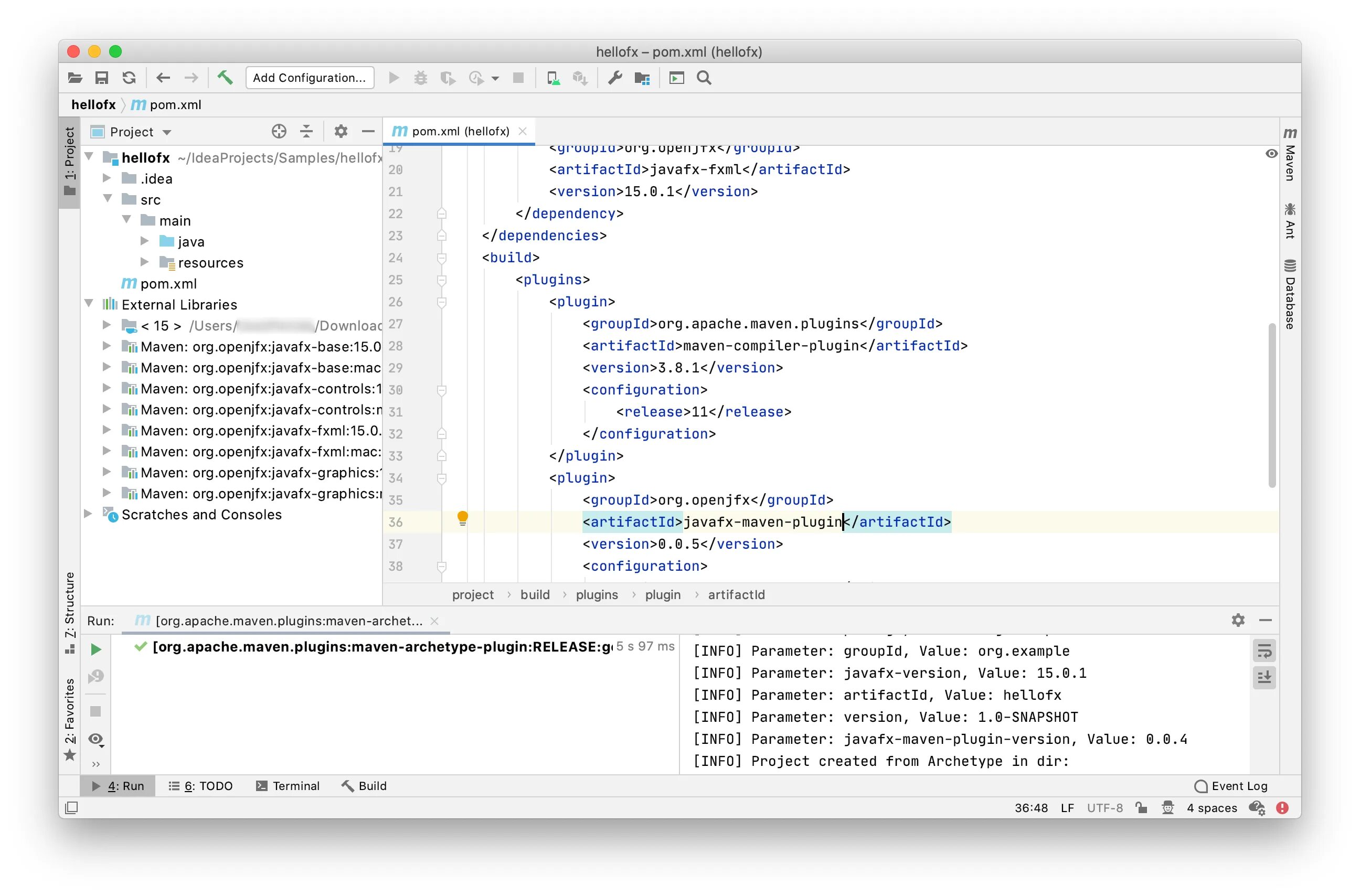Switch to the Terminal tool window tab
Screen dimensions: 1360x896
[288, 786]
